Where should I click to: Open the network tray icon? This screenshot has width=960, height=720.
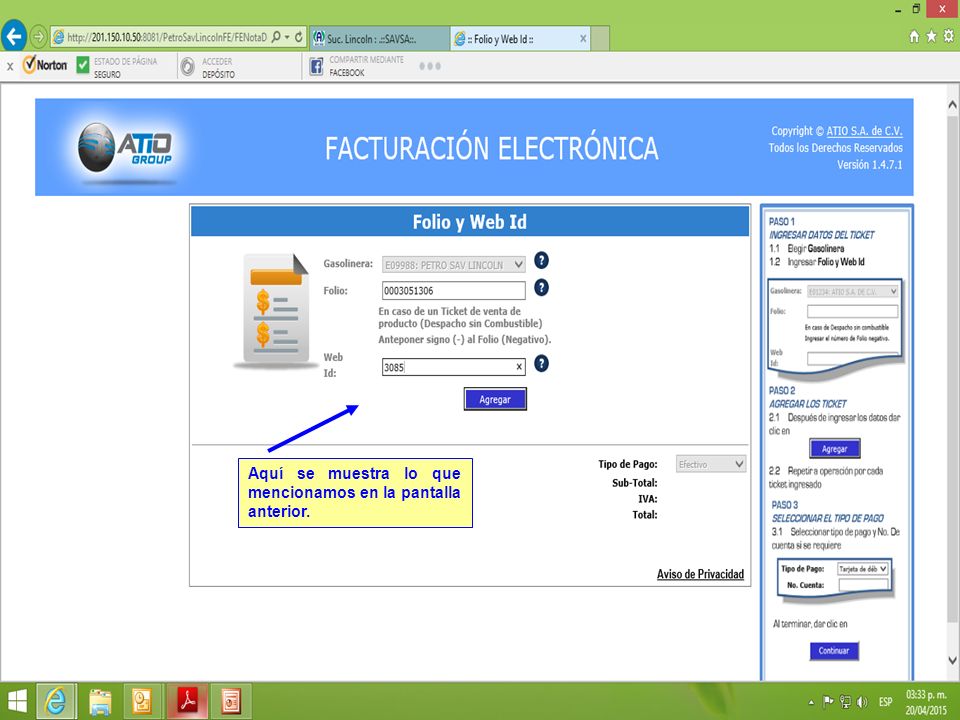coord(845,702)
